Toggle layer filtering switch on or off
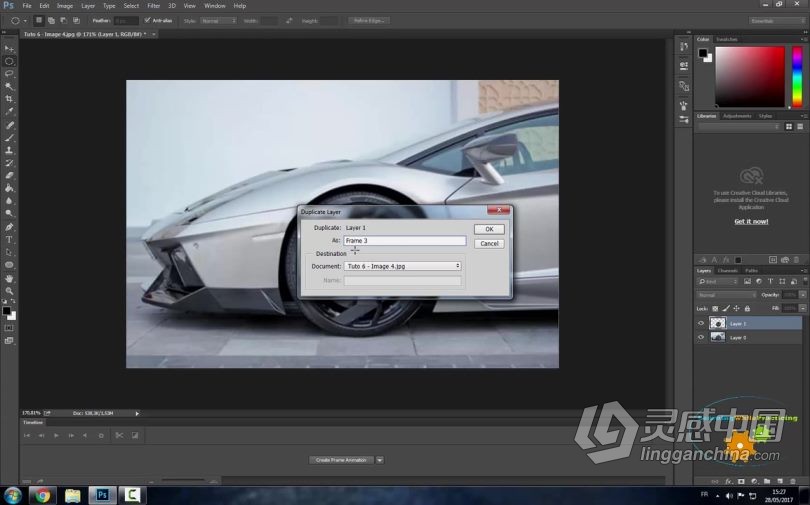The height and width of the screenshot is (505, 810). 805,281
